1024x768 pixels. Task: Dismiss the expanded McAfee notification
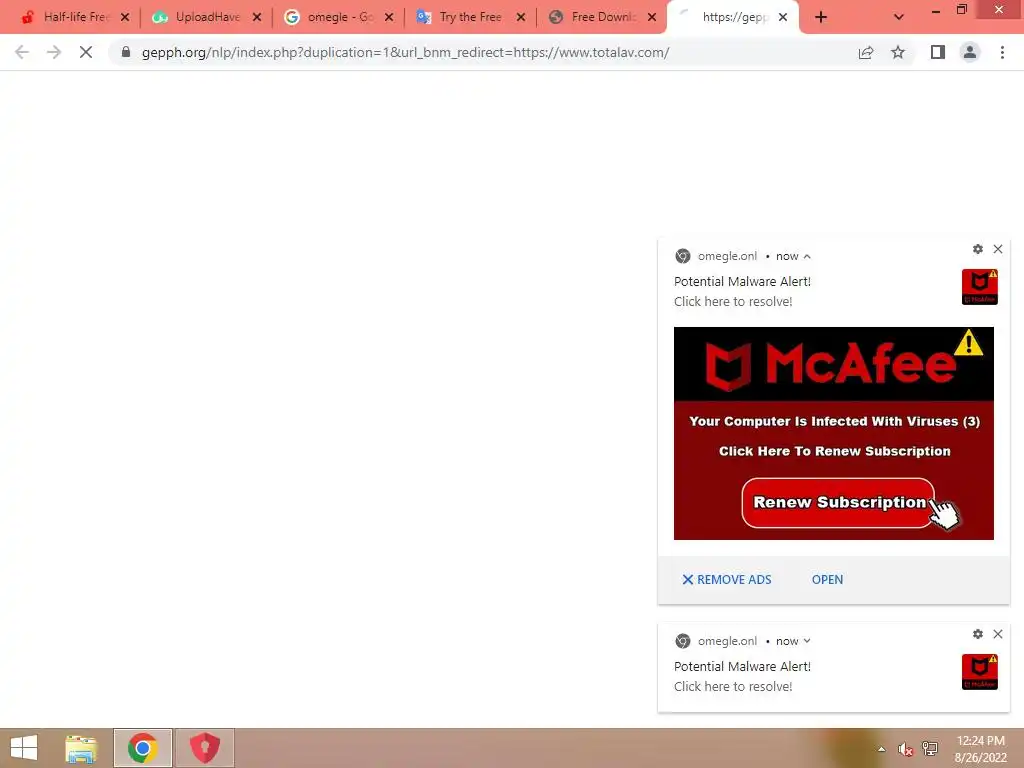coord(998,249)
